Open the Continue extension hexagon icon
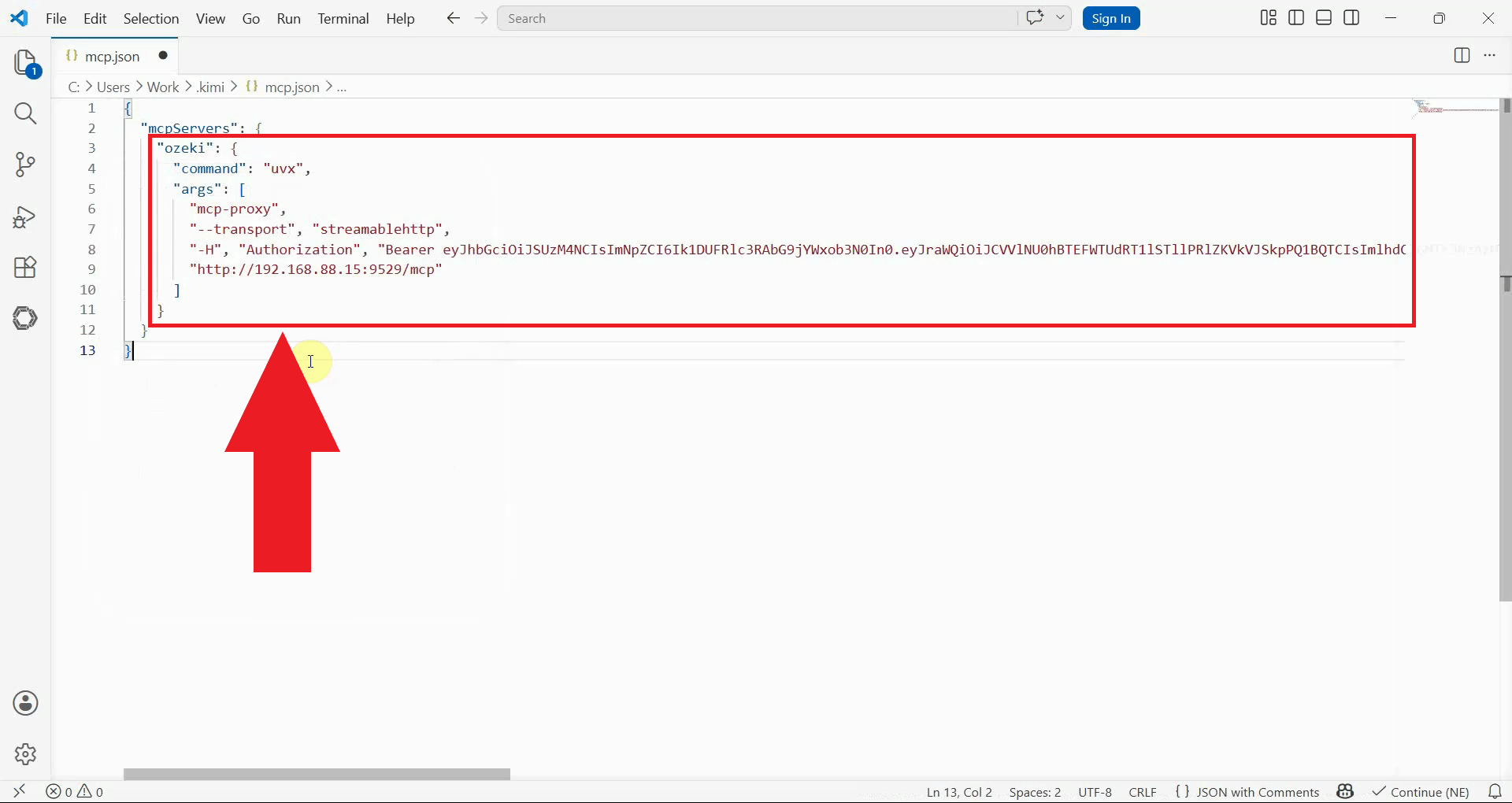This screenshot has height=803, width=1512. pyautogui.click(x=25, y=318)
